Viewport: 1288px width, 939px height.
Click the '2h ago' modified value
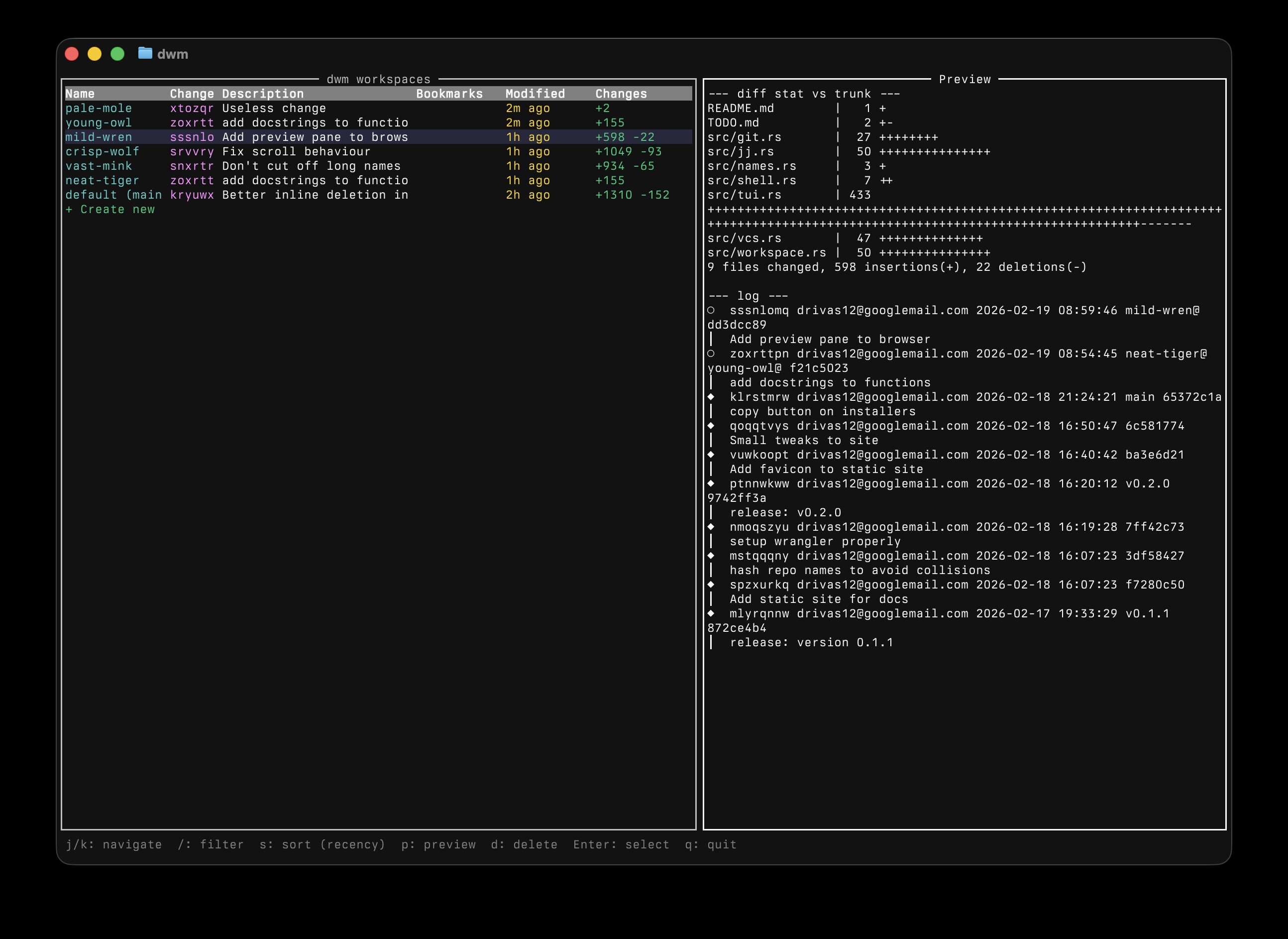click(x=528, y=195)
